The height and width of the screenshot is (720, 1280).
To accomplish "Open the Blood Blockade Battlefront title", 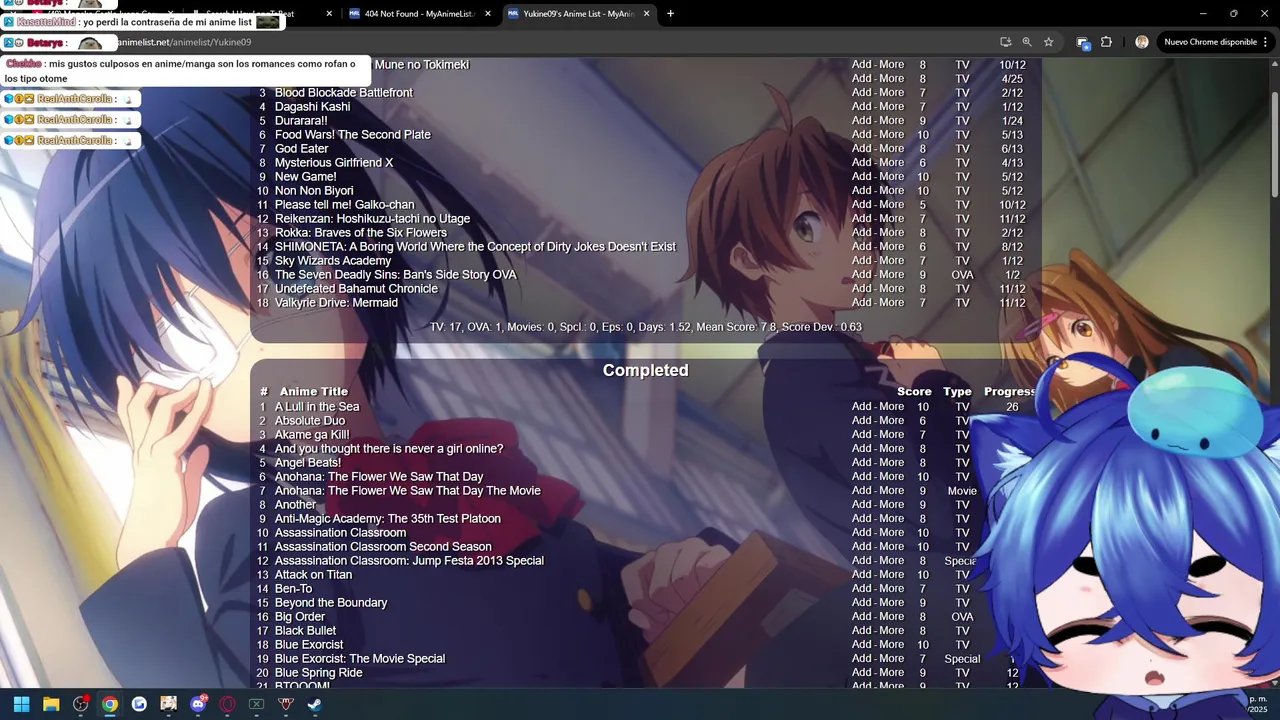I will point(343,93).
